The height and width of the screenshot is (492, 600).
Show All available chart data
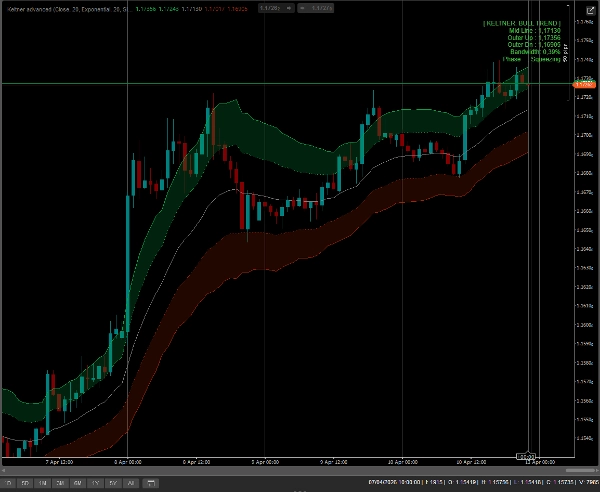coord(130,484)
